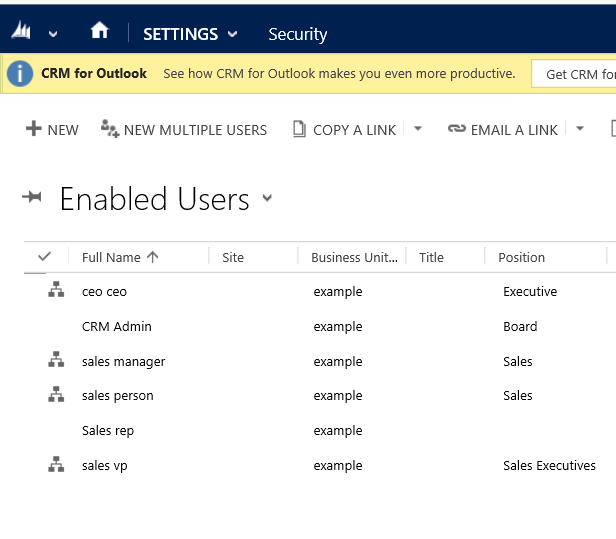Click the Get CRM for Outlook button
The image size is (616, 539).
pyautogui.click(x=574, y=73)
